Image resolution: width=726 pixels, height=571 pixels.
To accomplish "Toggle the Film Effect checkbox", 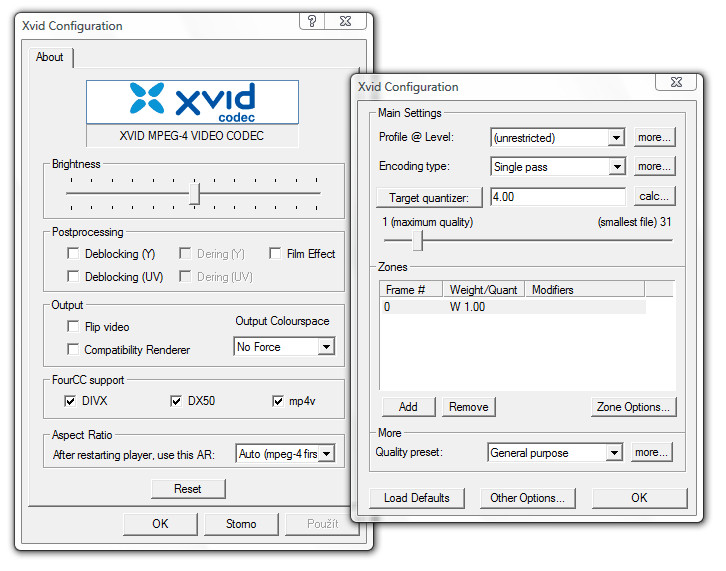I will tap(275, 253).
